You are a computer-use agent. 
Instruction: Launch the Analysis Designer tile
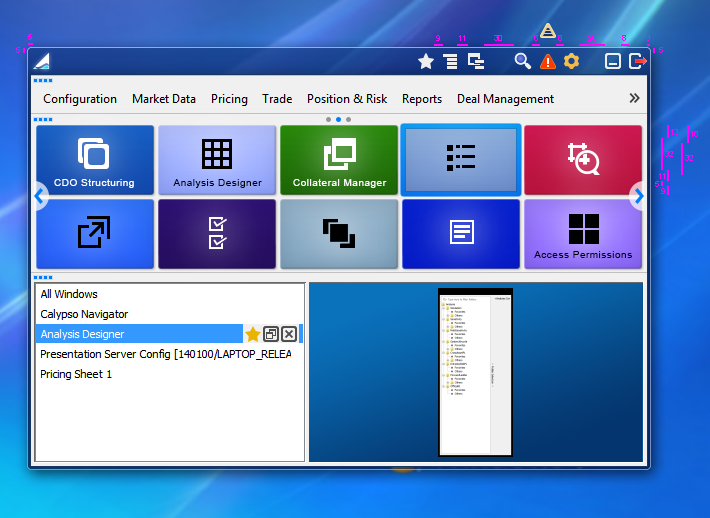pos(217,159)
